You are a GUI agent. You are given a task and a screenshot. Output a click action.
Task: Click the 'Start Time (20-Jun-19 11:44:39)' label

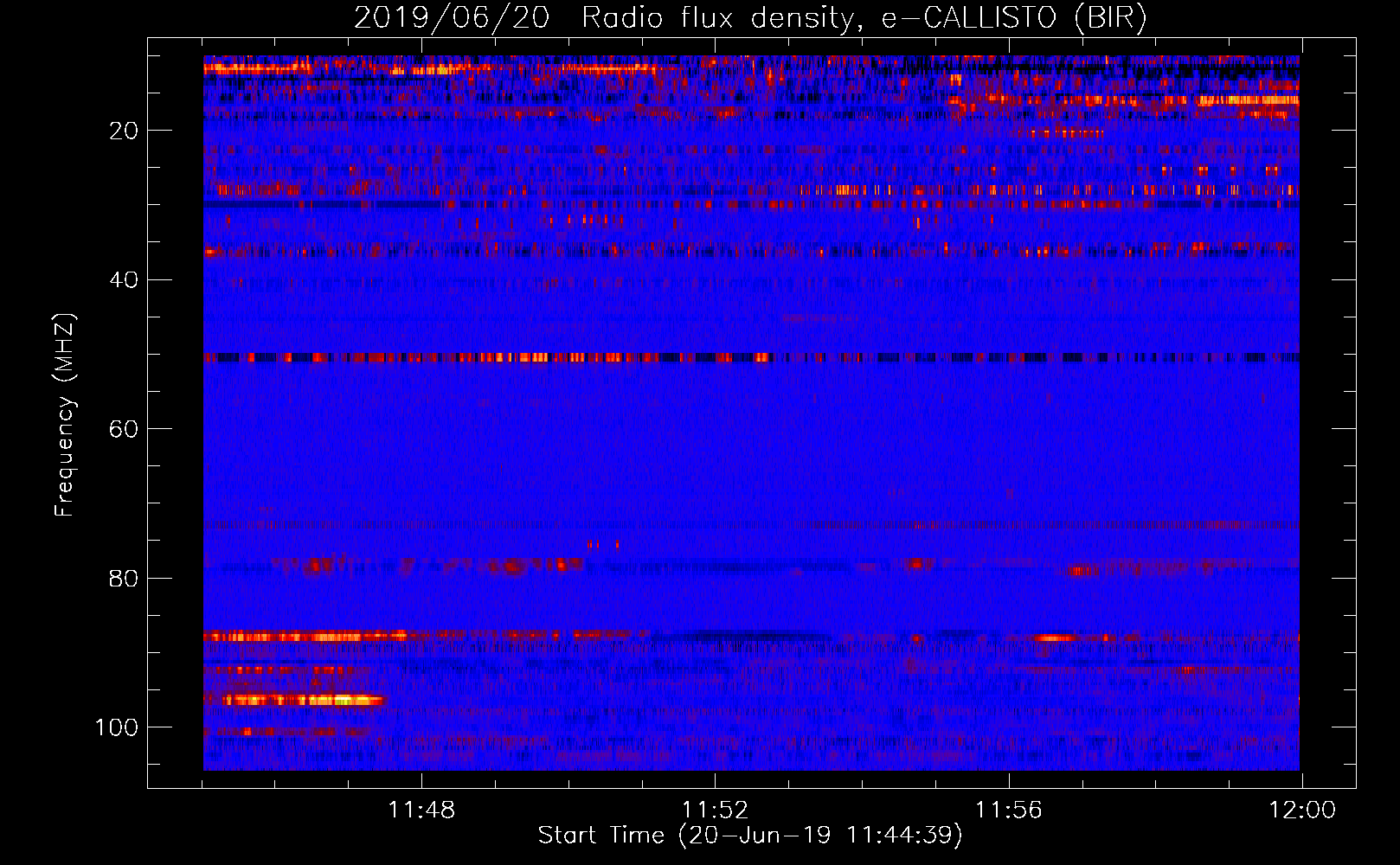(x=750, y=836)
